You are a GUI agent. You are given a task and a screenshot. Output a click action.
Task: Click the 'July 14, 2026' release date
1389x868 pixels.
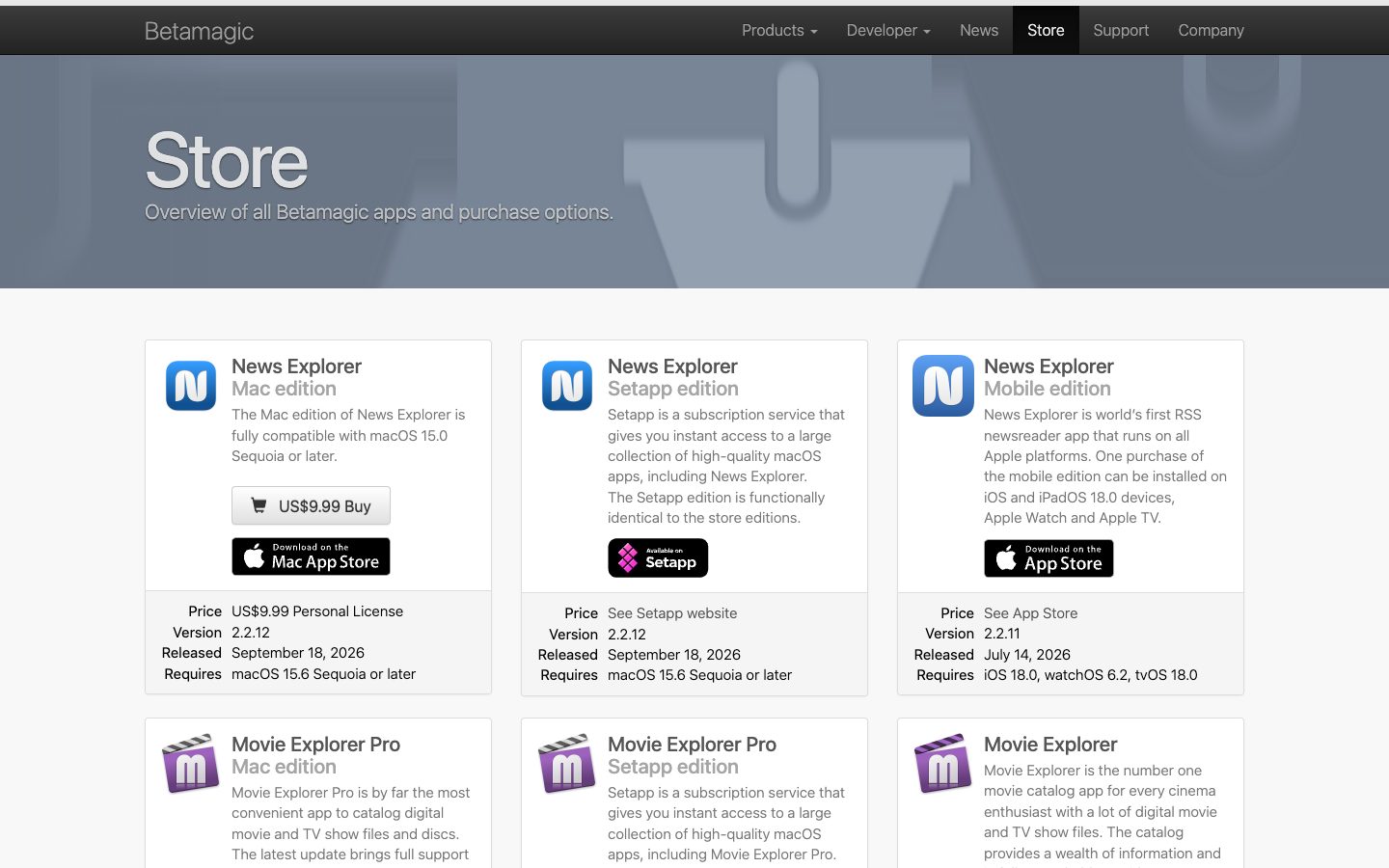click(1027, 654)
